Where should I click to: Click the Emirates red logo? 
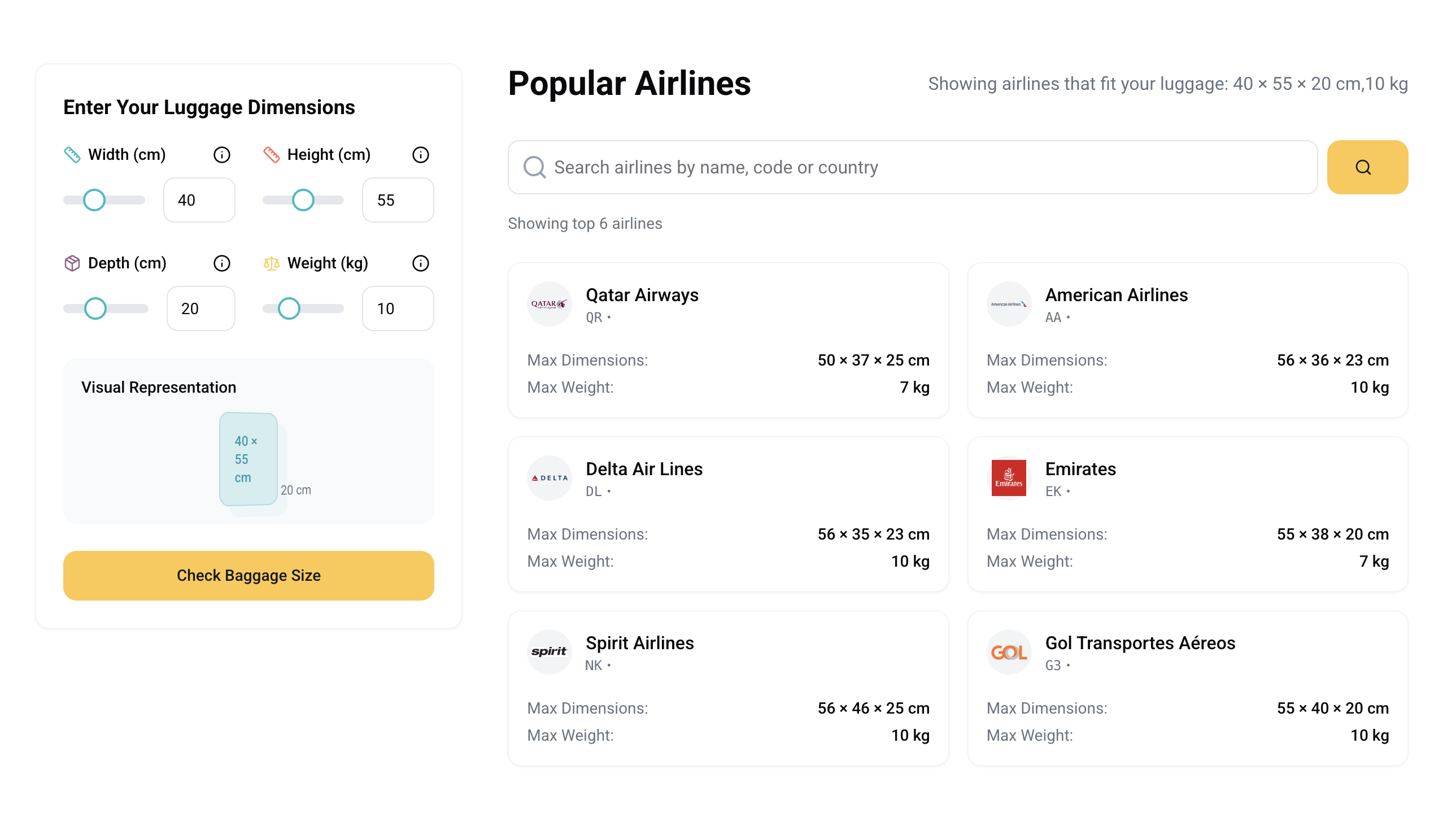(1008, 478)
